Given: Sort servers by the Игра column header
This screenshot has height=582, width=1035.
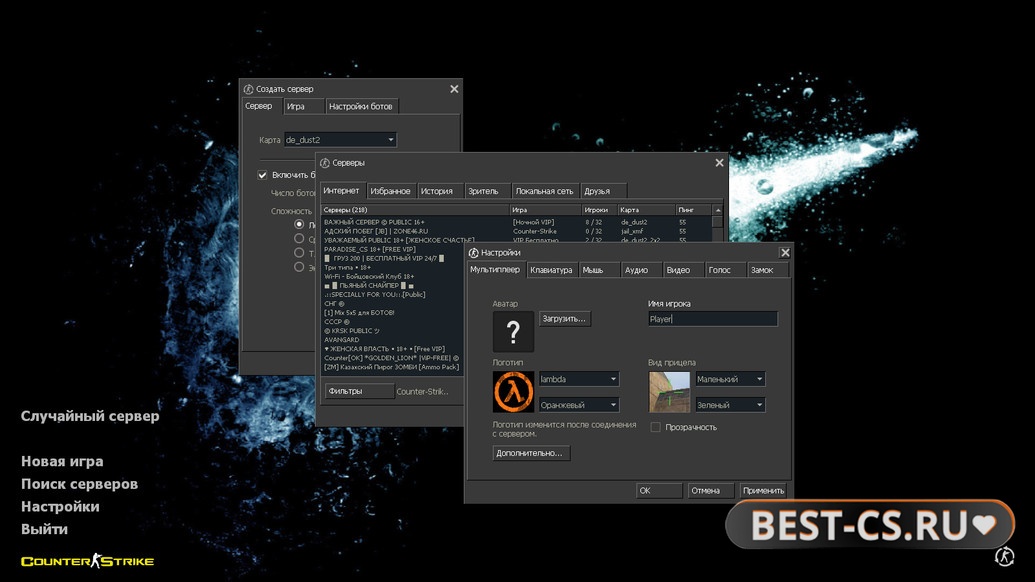Looking at the screenshot, I should (545, 210).
